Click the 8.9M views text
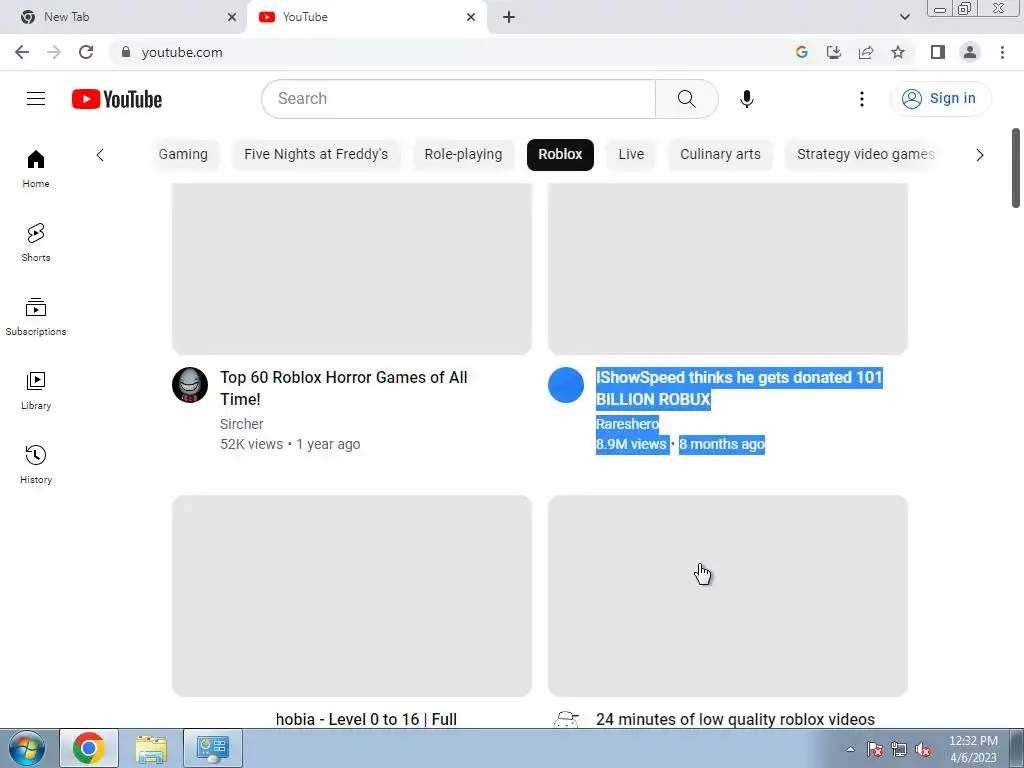Screen dimensions: 1024x768 point(631,444)
